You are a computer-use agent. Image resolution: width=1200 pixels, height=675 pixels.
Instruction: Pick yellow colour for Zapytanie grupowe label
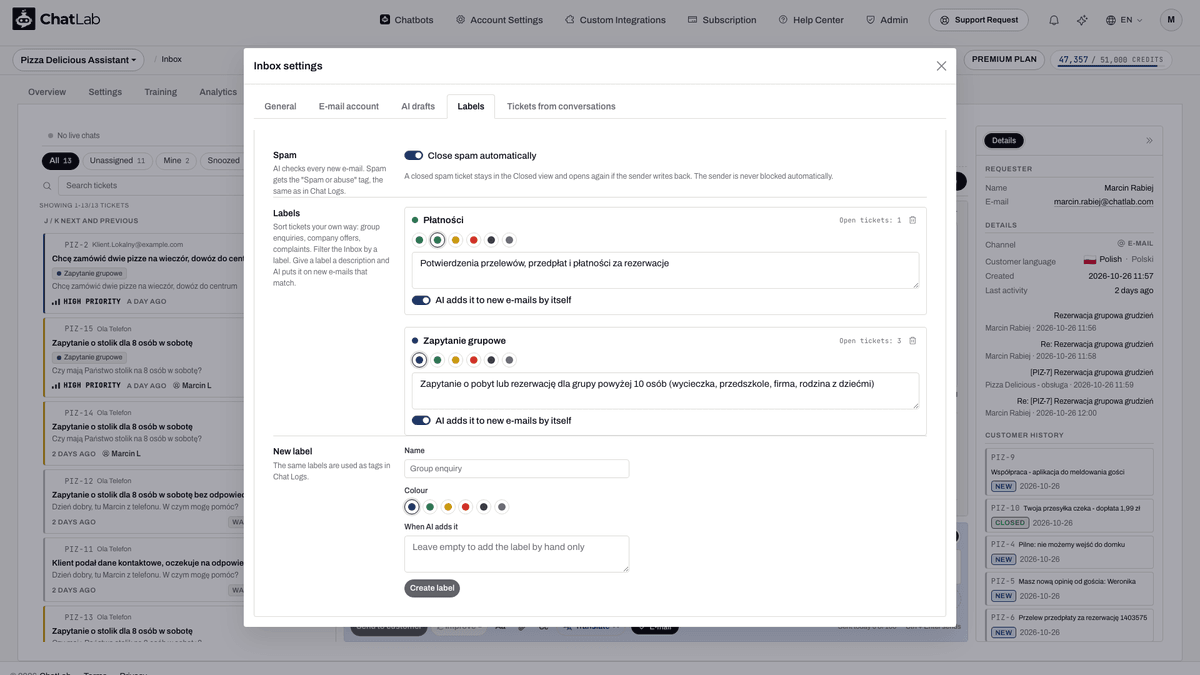455,360
